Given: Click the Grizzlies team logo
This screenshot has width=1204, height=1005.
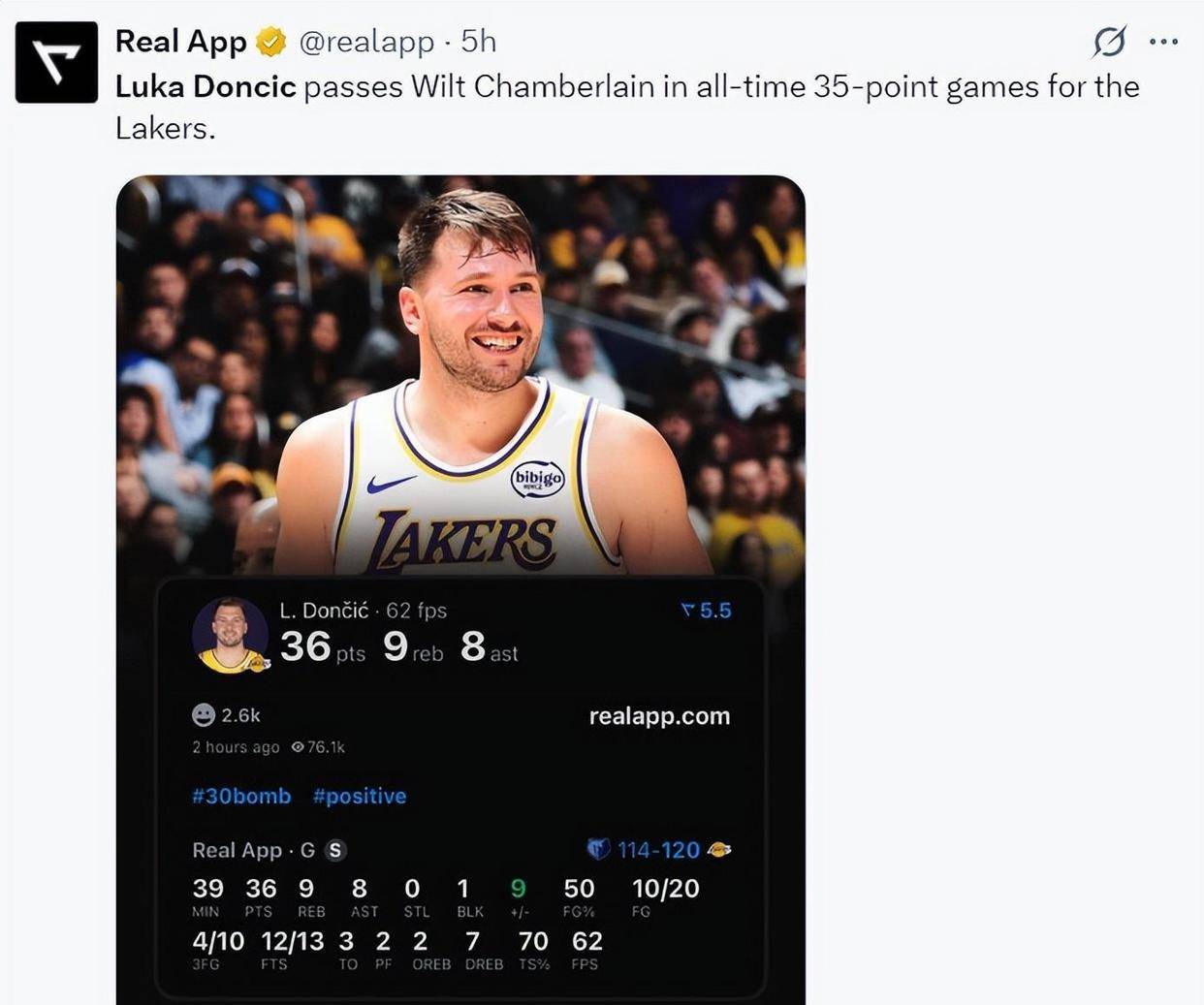Looking at the screenshot, I should [598, 849].
